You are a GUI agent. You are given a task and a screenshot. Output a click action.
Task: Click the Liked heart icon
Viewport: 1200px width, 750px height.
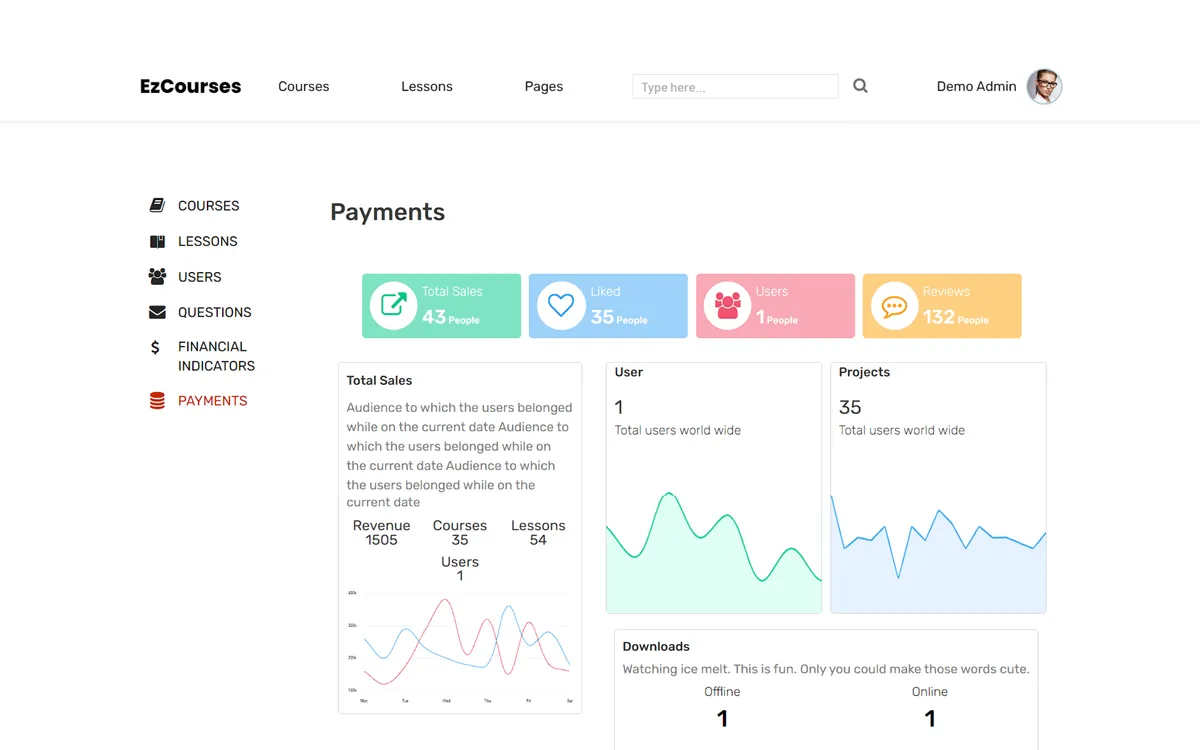(561, 306)
